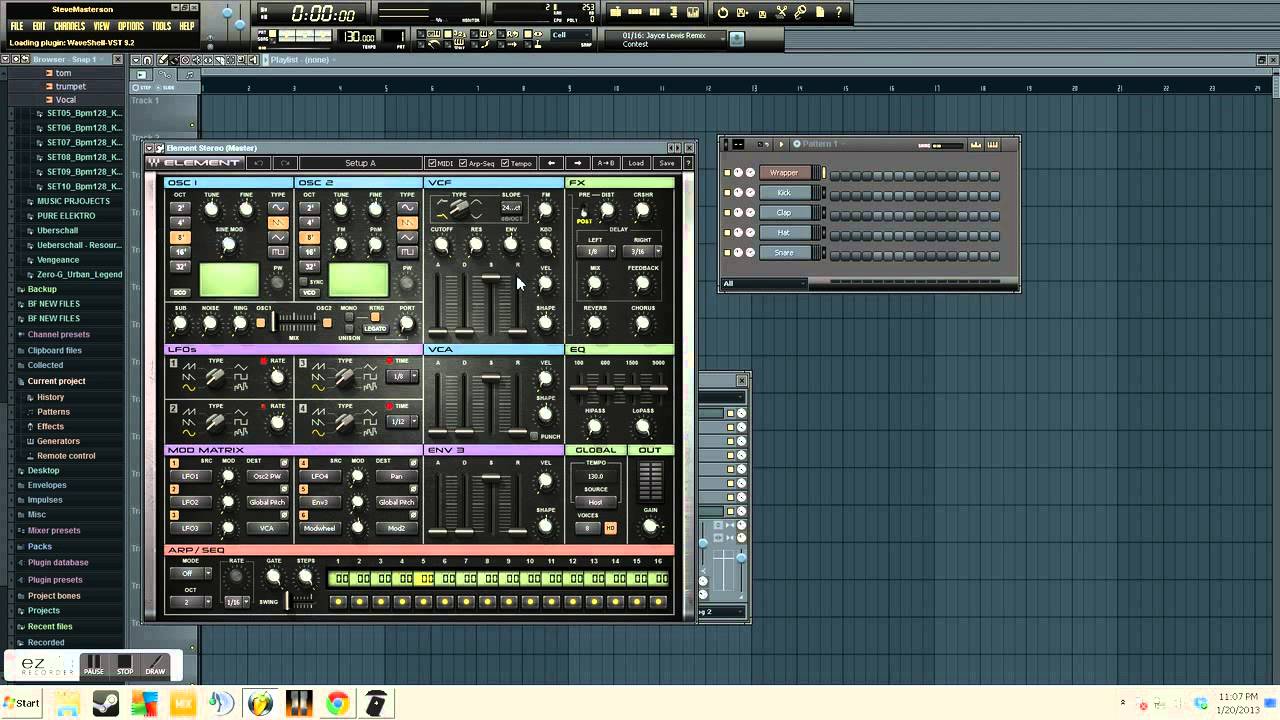Select sine waveform type for OSC 1

pos(278,207)
